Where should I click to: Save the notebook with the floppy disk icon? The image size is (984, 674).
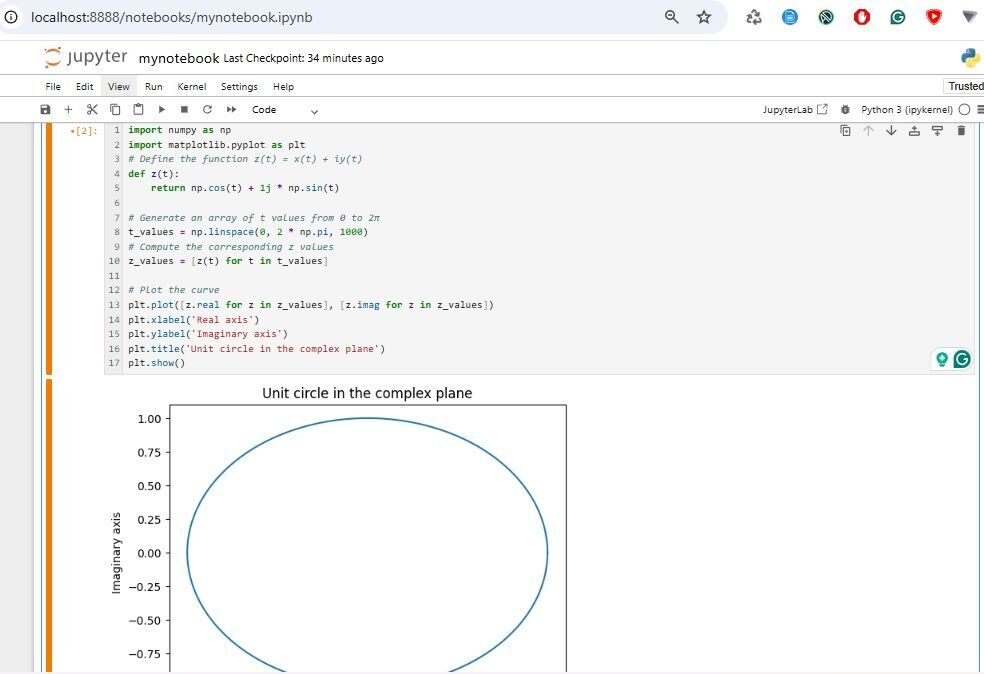45,109
